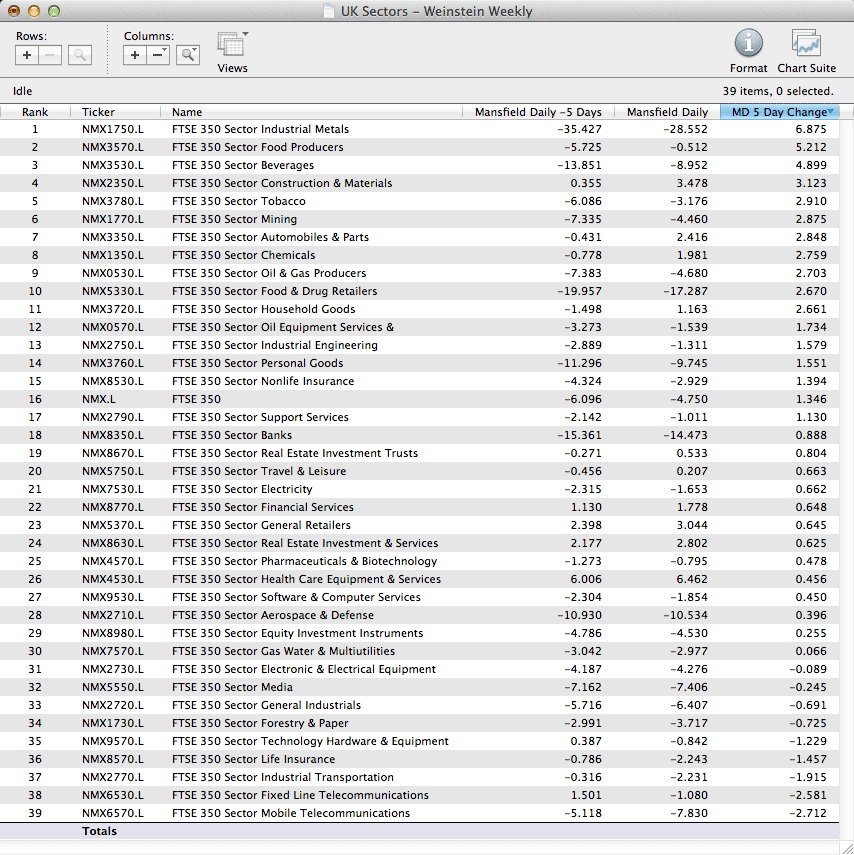Click the add row plus button
854x855 pixels.
pos(28,56)
